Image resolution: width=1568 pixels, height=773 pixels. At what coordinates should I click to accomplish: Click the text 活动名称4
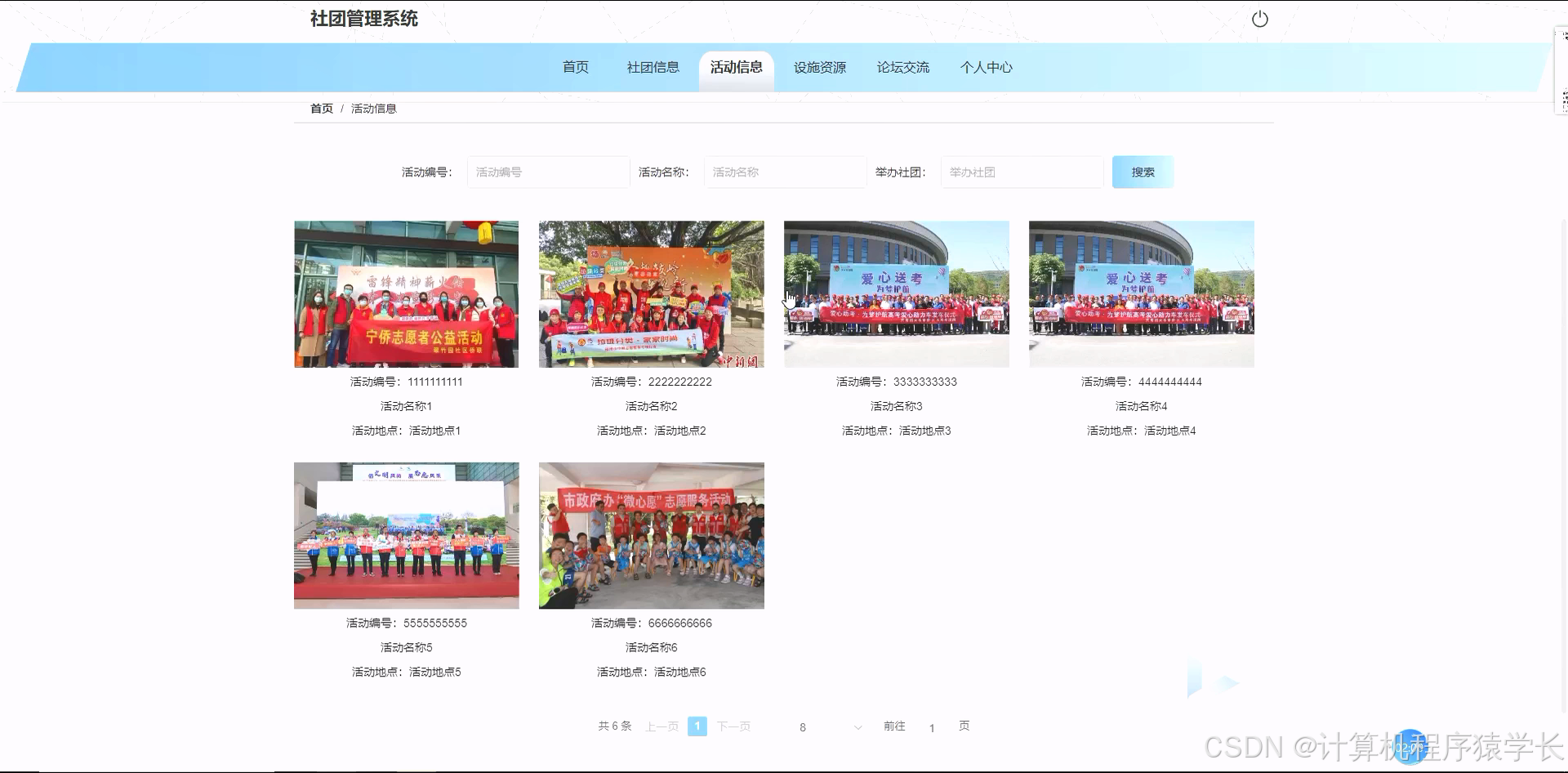pos(1142,406)
